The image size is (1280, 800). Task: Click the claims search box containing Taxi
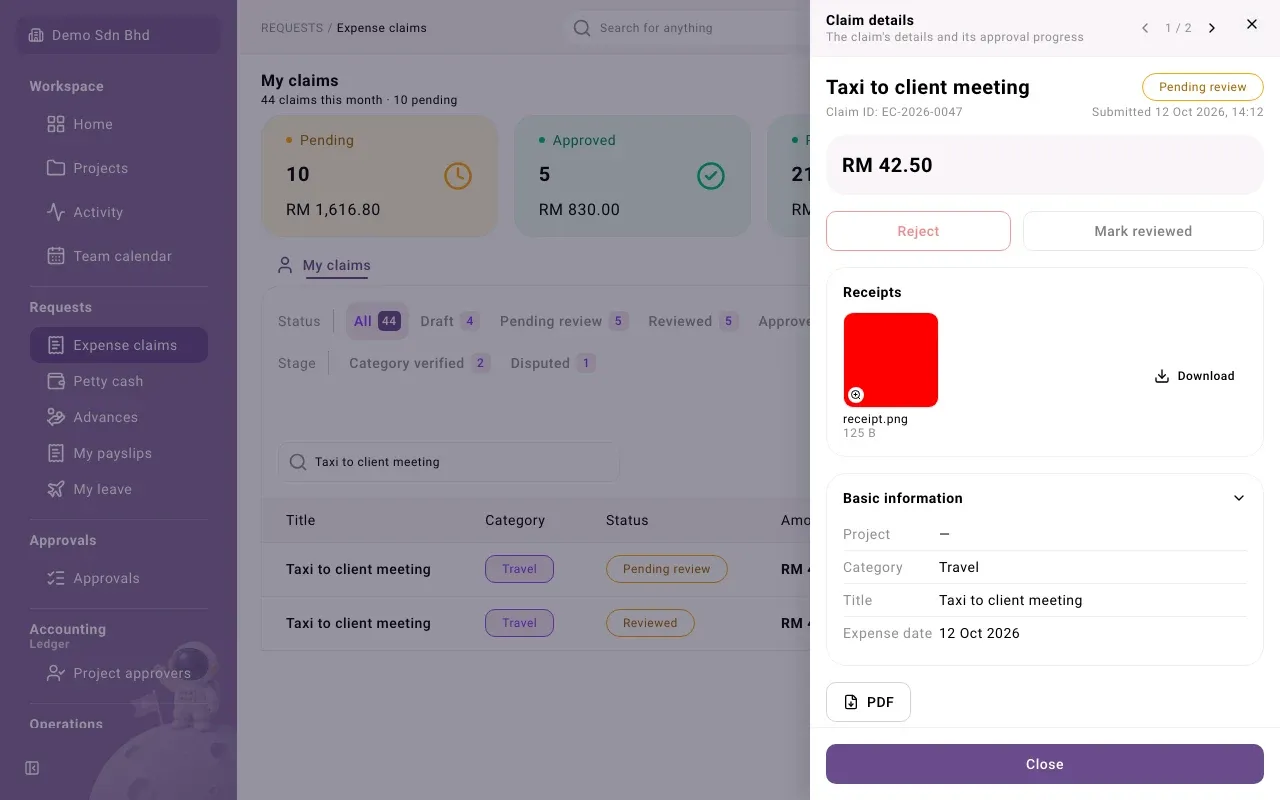[449, 462]
